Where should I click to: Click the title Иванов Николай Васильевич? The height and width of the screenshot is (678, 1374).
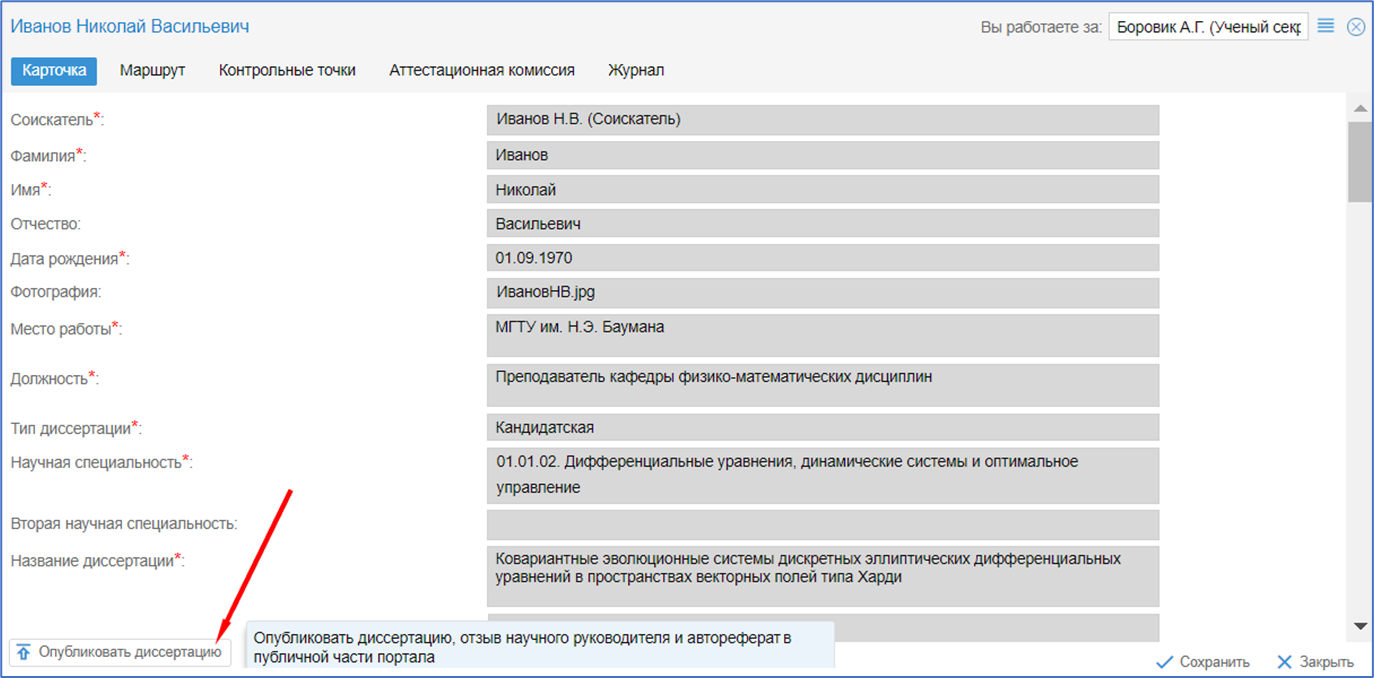tap(130, 27)
